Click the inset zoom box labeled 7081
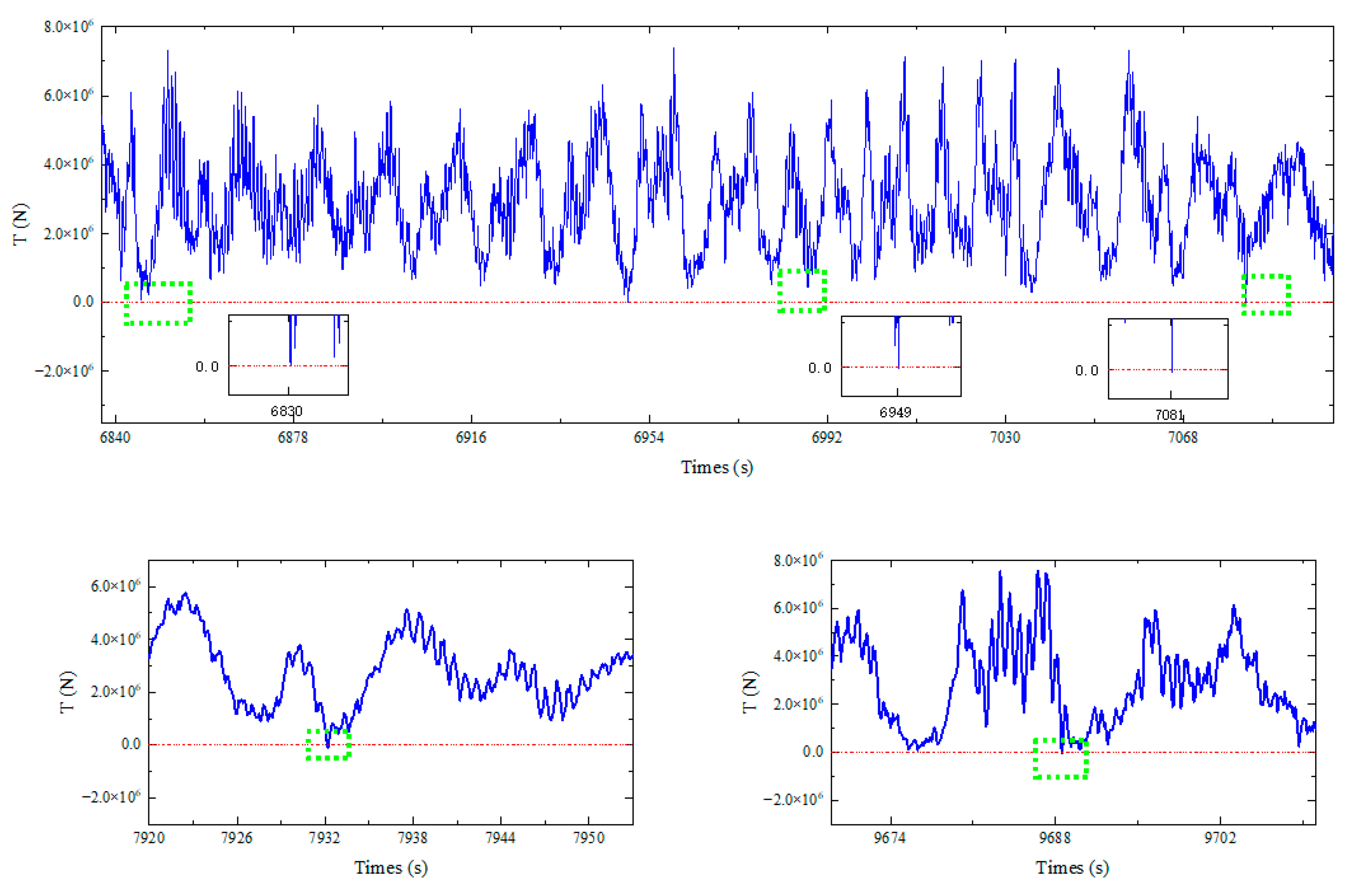 (x=1167, y=358)
